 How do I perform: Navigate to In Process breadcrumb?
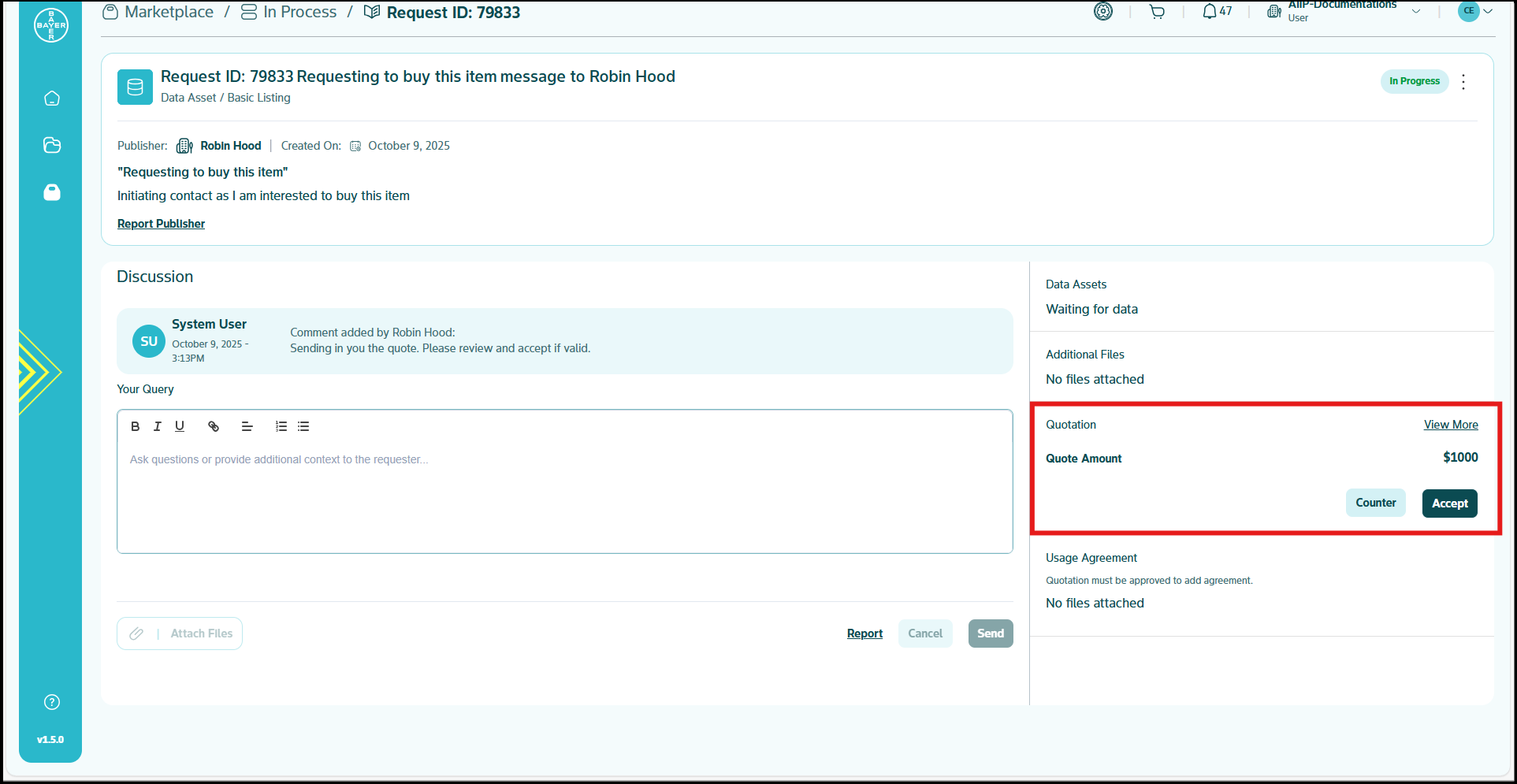tap(299, 13)
